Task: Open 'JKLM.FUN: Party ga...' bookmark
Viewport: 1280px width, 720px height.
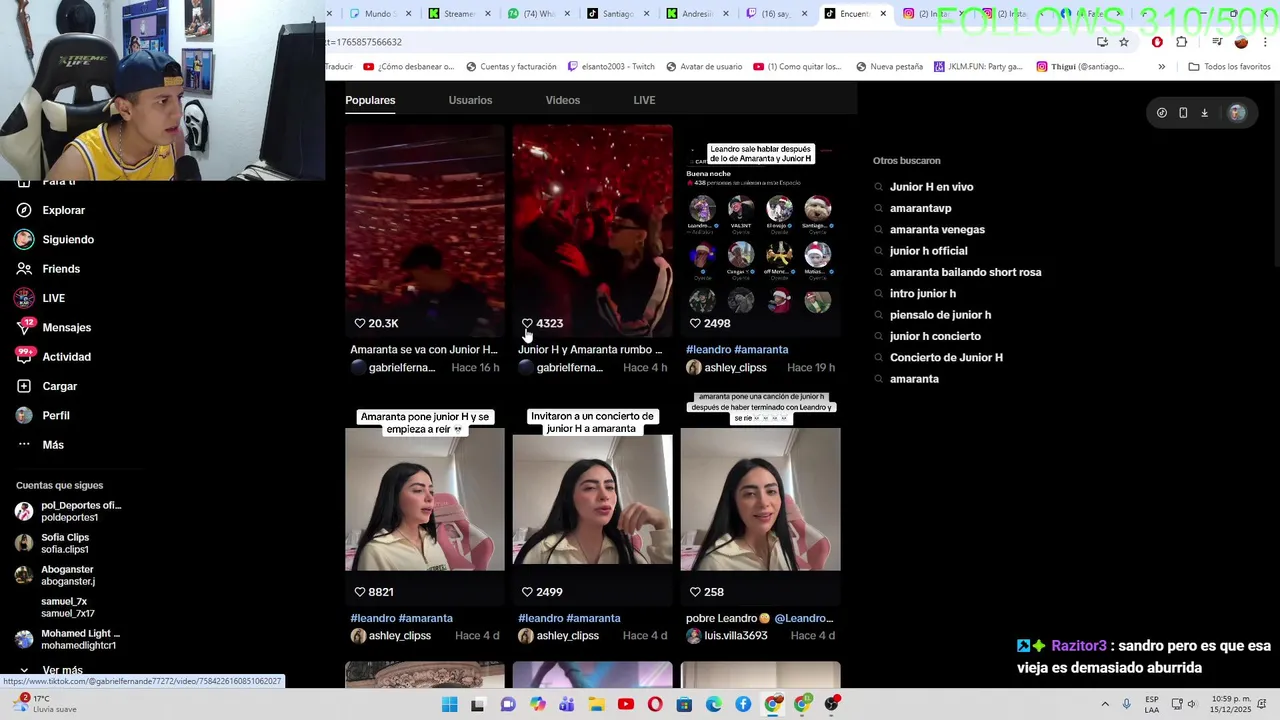Action: click(x=978, y=67)
